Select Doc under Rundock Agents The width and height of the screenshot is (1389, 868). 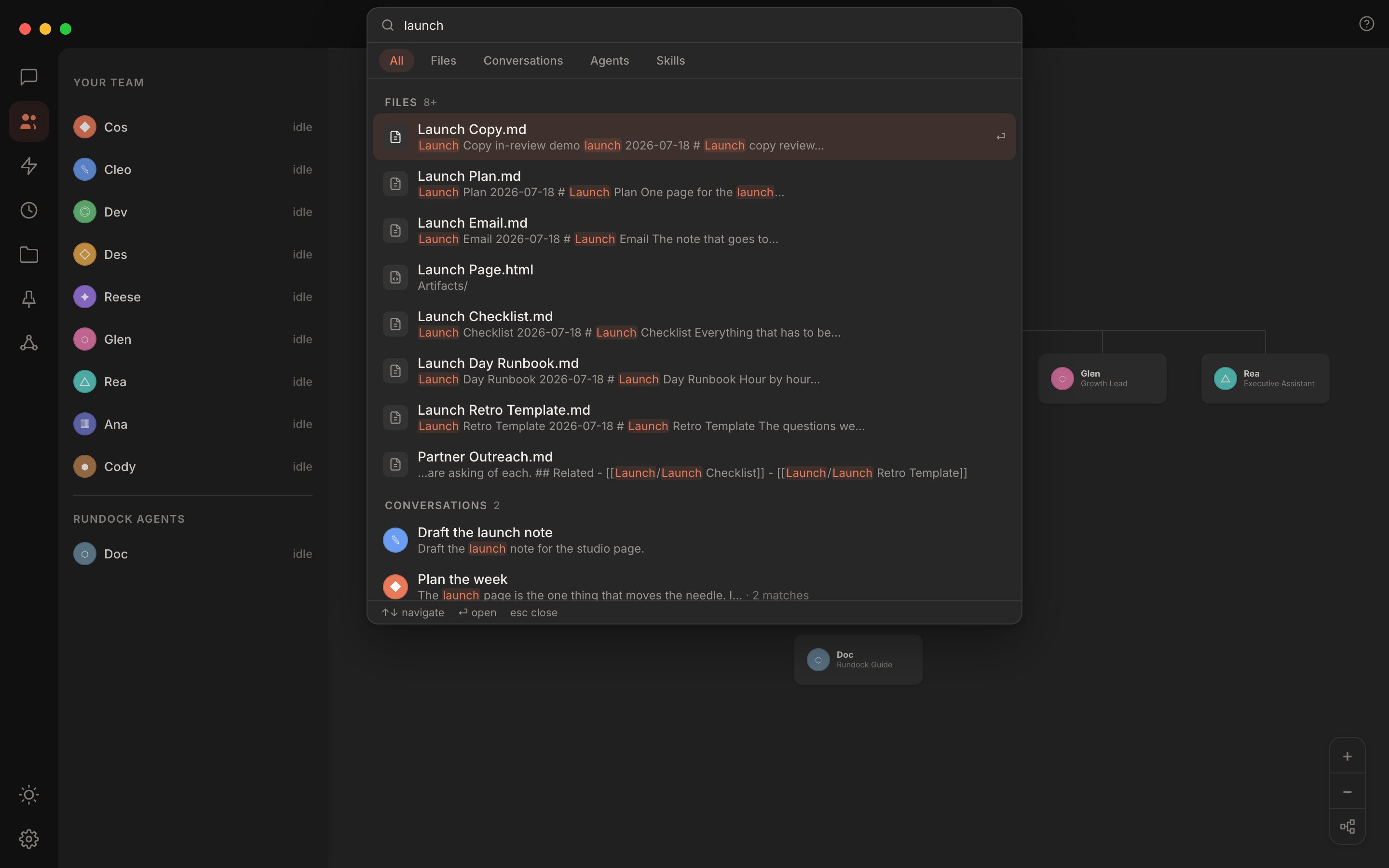pos(193,554)
